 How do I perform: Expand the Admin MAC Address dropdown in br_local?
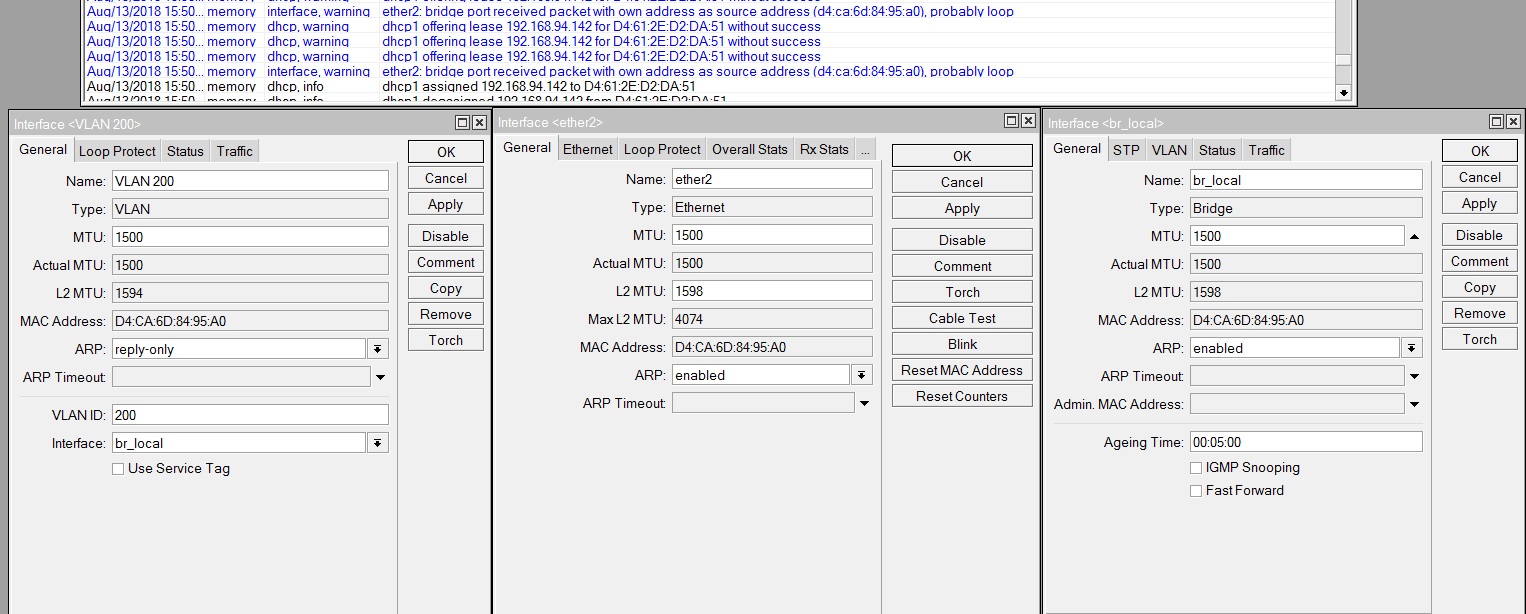1413,403
